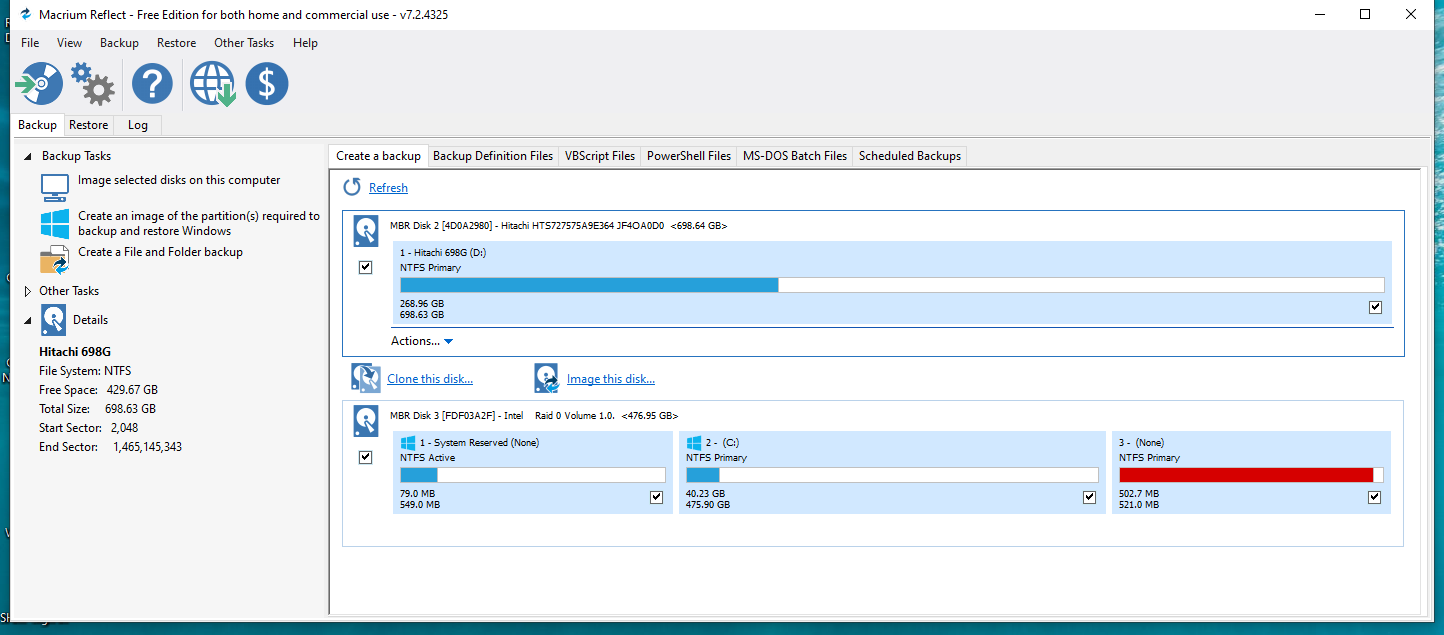Viewport: 1444px width, 635px height.
Task: Select the MBR Disk 2 header text
Action: tap(558, 226)
